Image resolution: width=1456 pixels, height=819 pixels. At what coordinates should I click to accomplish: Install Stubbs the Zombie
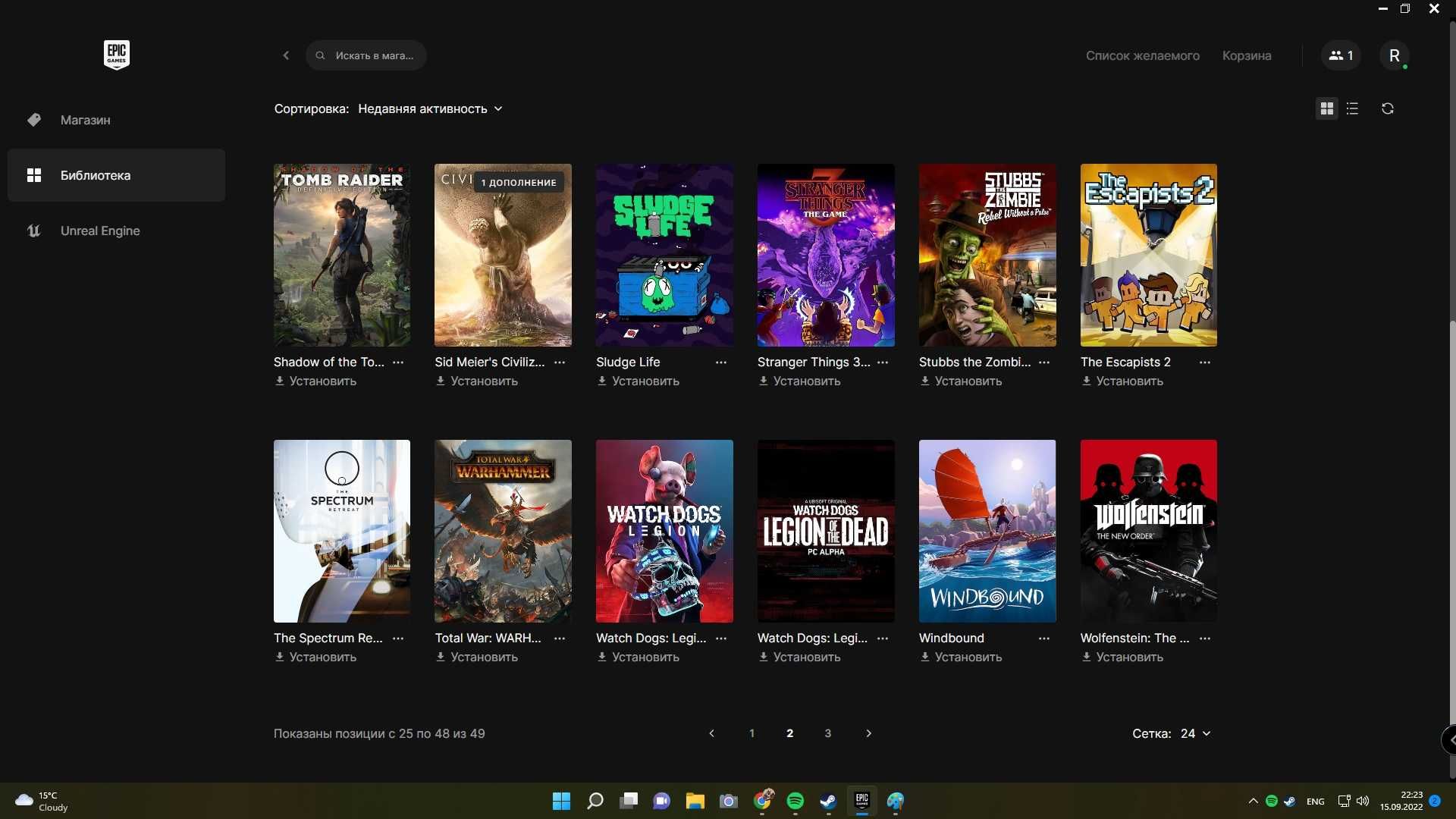[x=961, y=381]
